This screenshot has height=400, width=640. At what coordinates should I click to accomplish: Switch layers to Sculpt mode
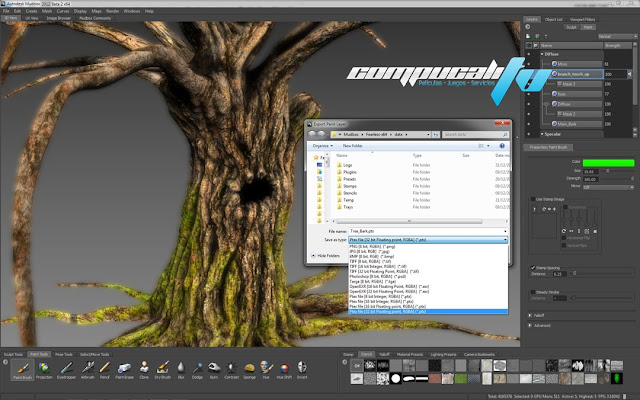(x=571, y=27)
